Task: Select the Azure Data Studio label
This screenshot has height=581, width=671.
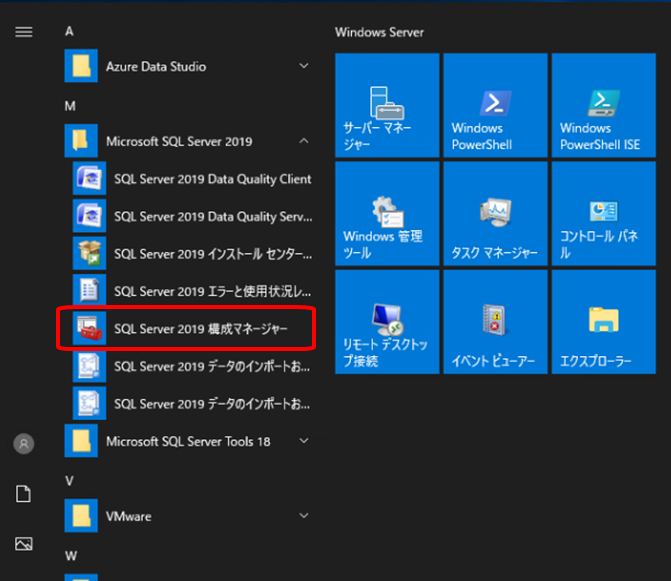Action: tap(156, 66)
